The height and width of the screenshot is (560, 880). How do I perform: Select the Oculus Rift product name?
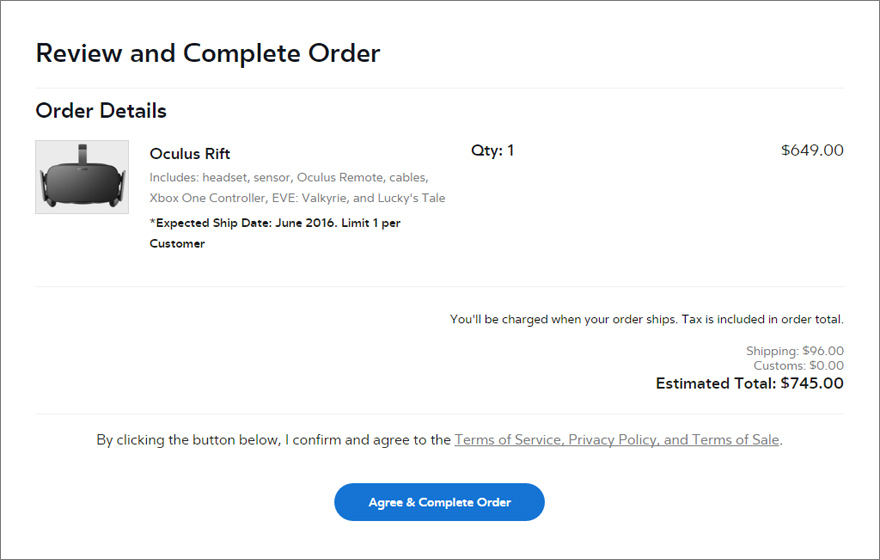pos(190,154)
